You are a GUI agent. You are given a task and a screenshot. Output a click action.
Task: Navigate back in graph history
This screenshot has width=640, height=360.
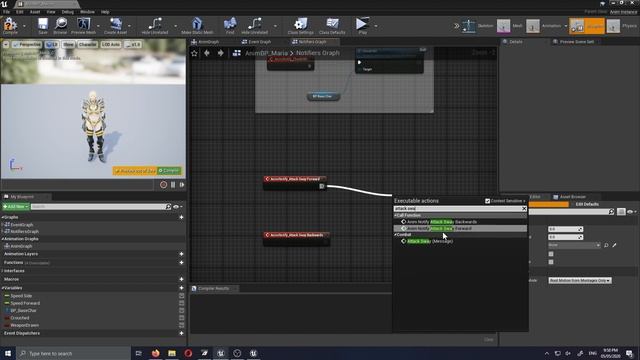(207, 53)
